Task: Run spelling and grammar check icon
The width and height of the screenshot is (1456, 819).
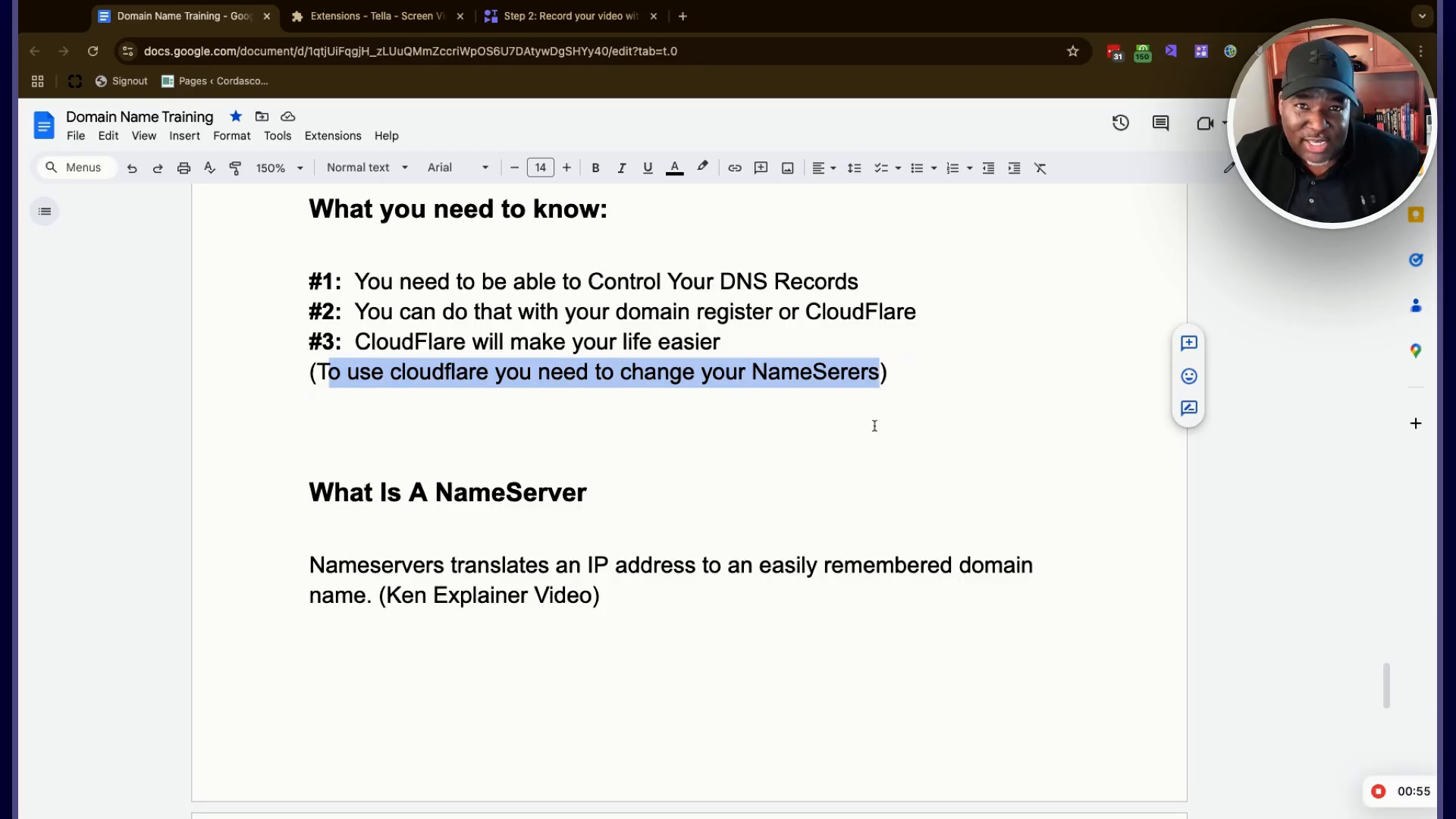Action: tap(209, 168)
